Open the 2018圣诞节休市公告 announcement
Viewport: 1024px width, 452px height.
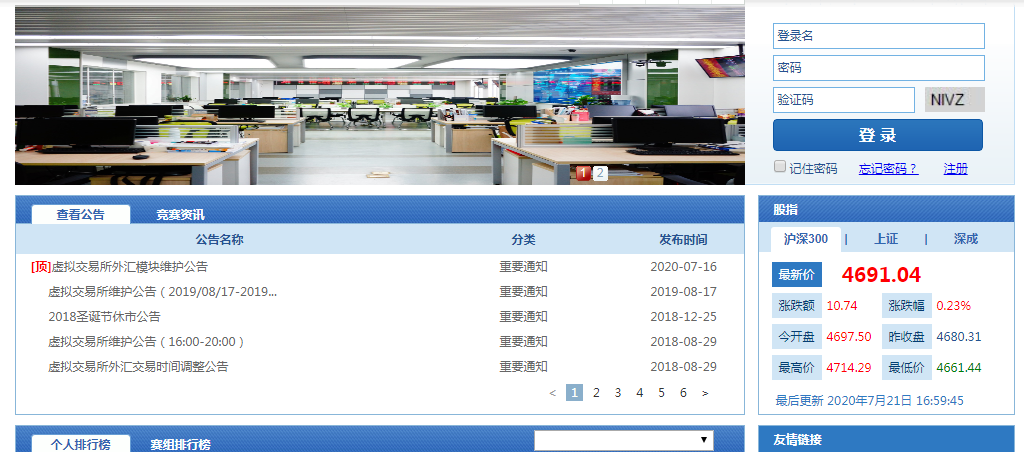(x=104, y=317)
